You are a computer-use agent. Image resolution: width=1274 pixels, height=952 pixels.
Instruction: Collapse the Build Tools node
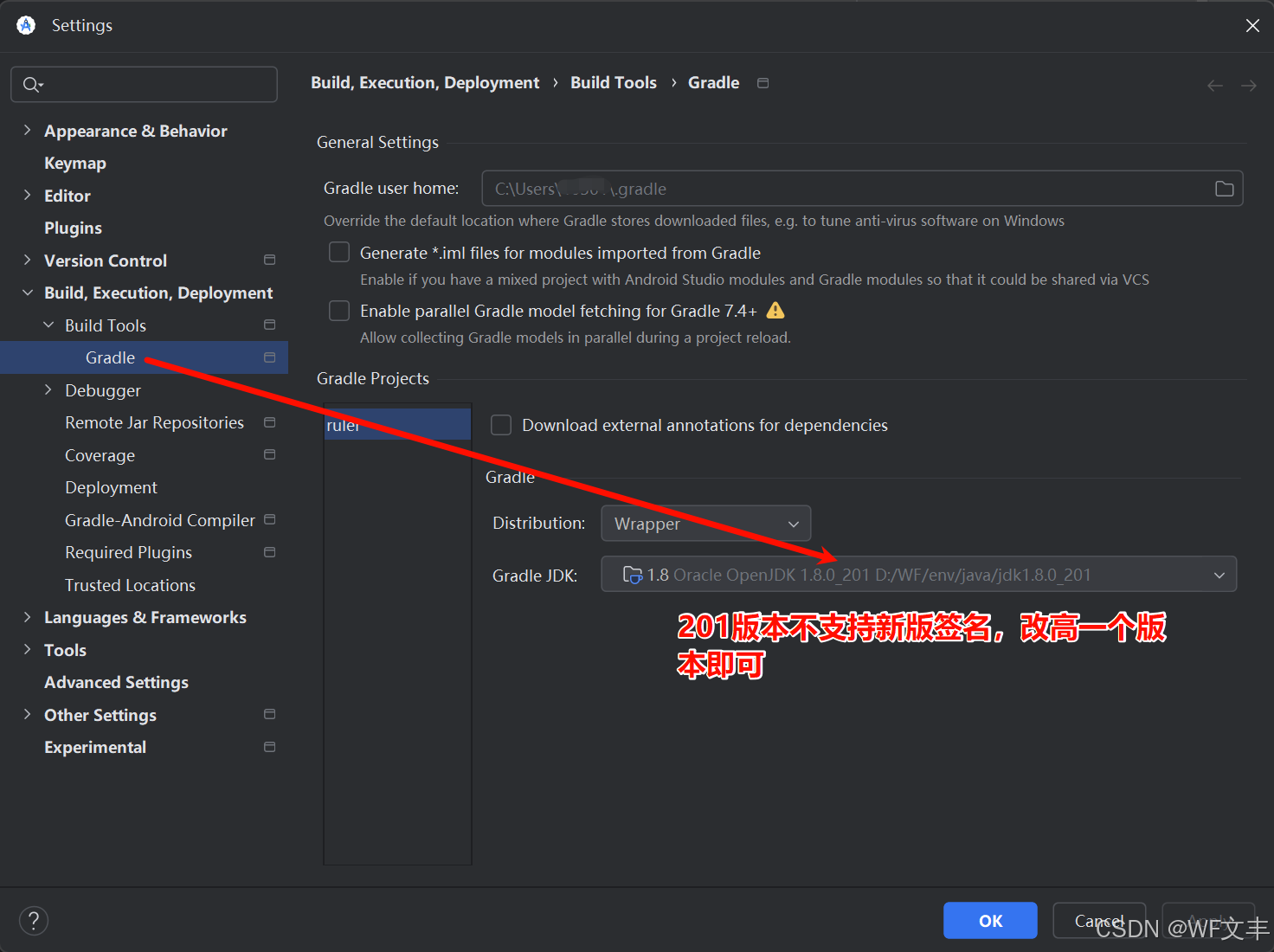[x=48, y=325]
